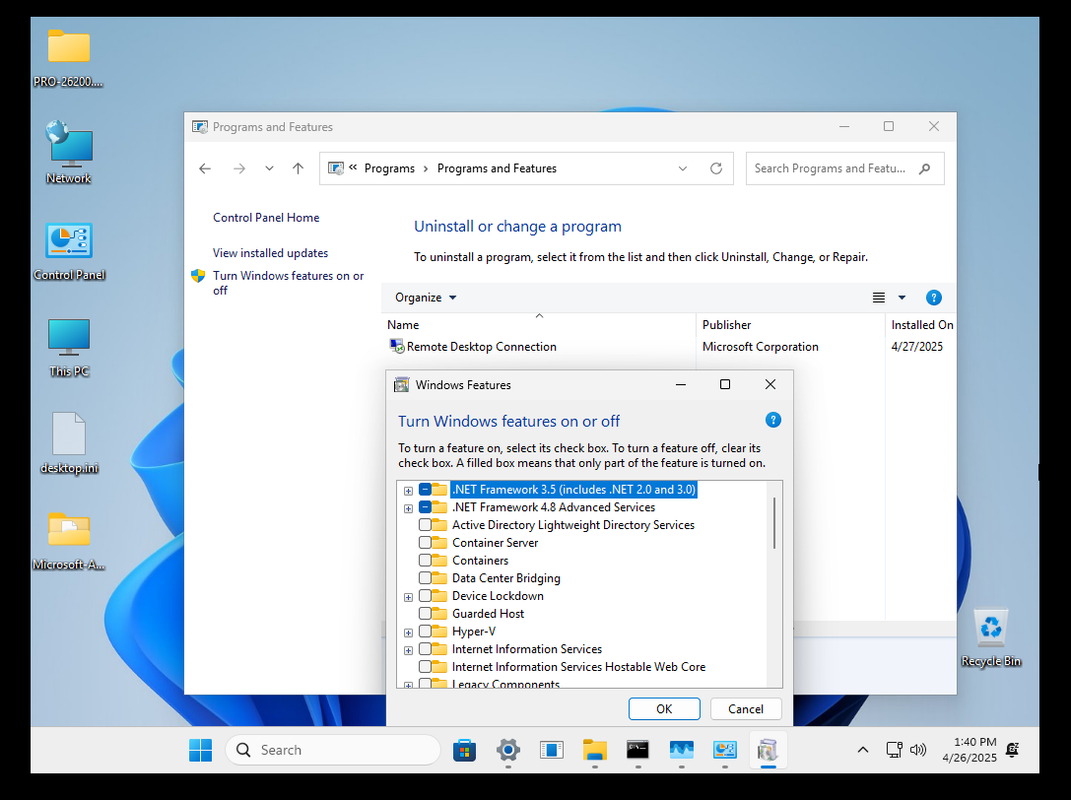Expand the .NET Framework 3.5 tree node
The width and height of the screenshot is (1071, 800).
click(x=408, y=491)
